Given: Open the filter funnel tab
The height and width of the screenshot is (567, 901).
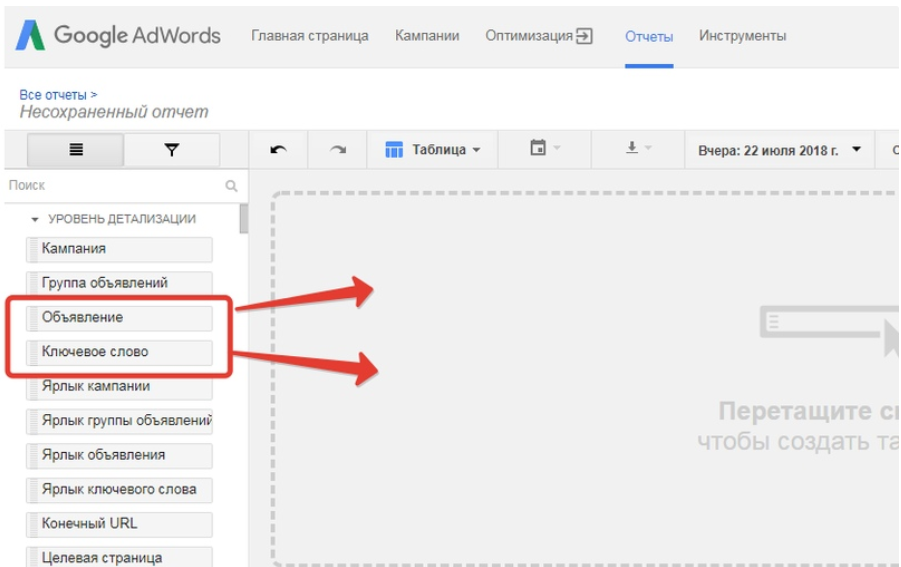Looking at the screenshot, I should (171, 150).
